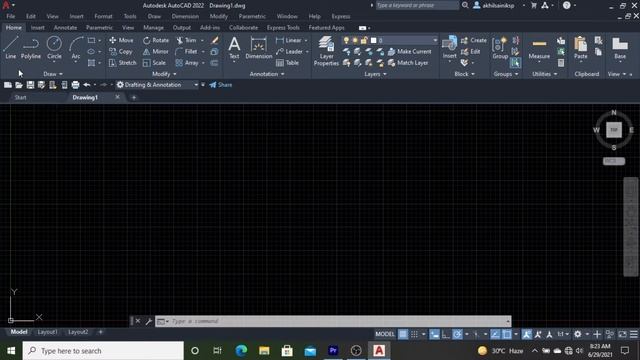Select the Polyline tool
This screenshot has height=360, width=640.
31,48
